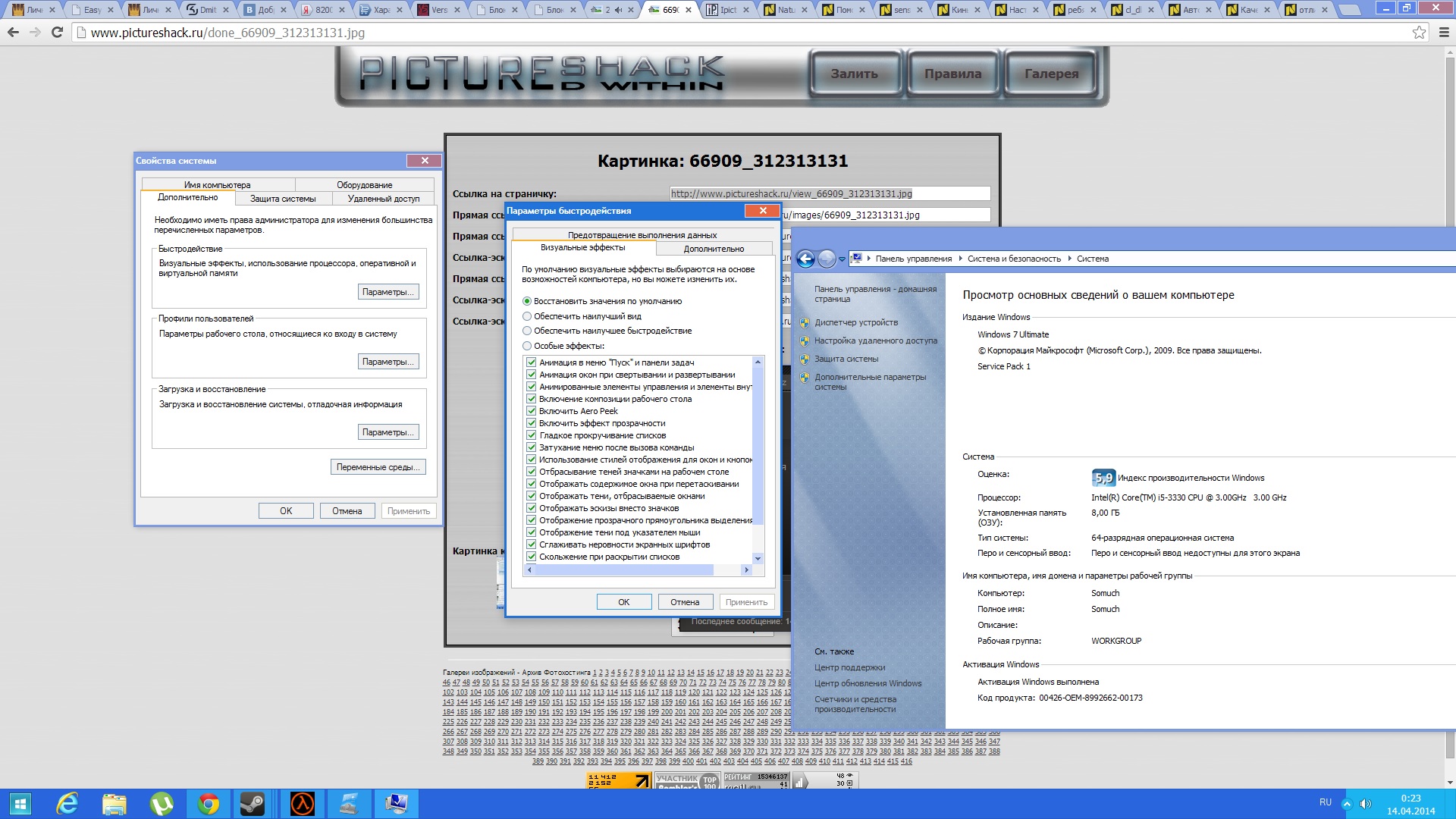
Task: Launch Internet Explorer from the taskbar
Action: [67, 804]
